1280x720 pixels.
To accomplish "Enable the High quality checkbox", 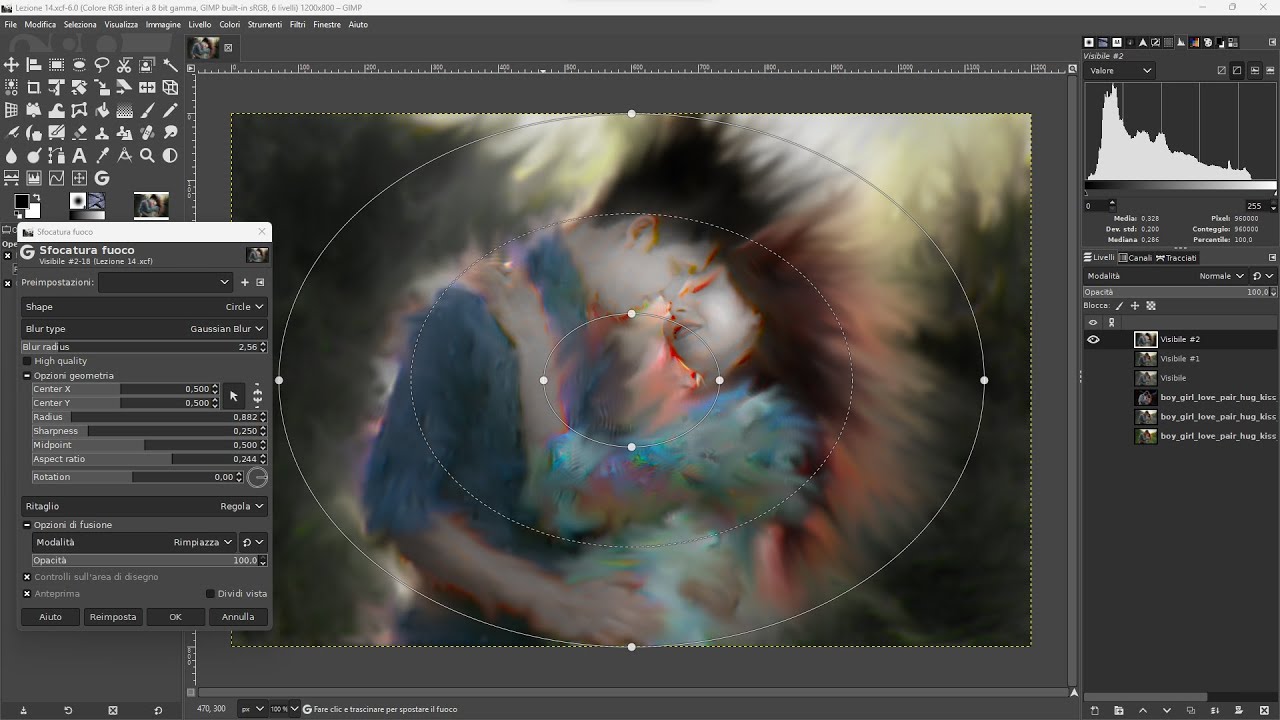I will click(27, 361).
